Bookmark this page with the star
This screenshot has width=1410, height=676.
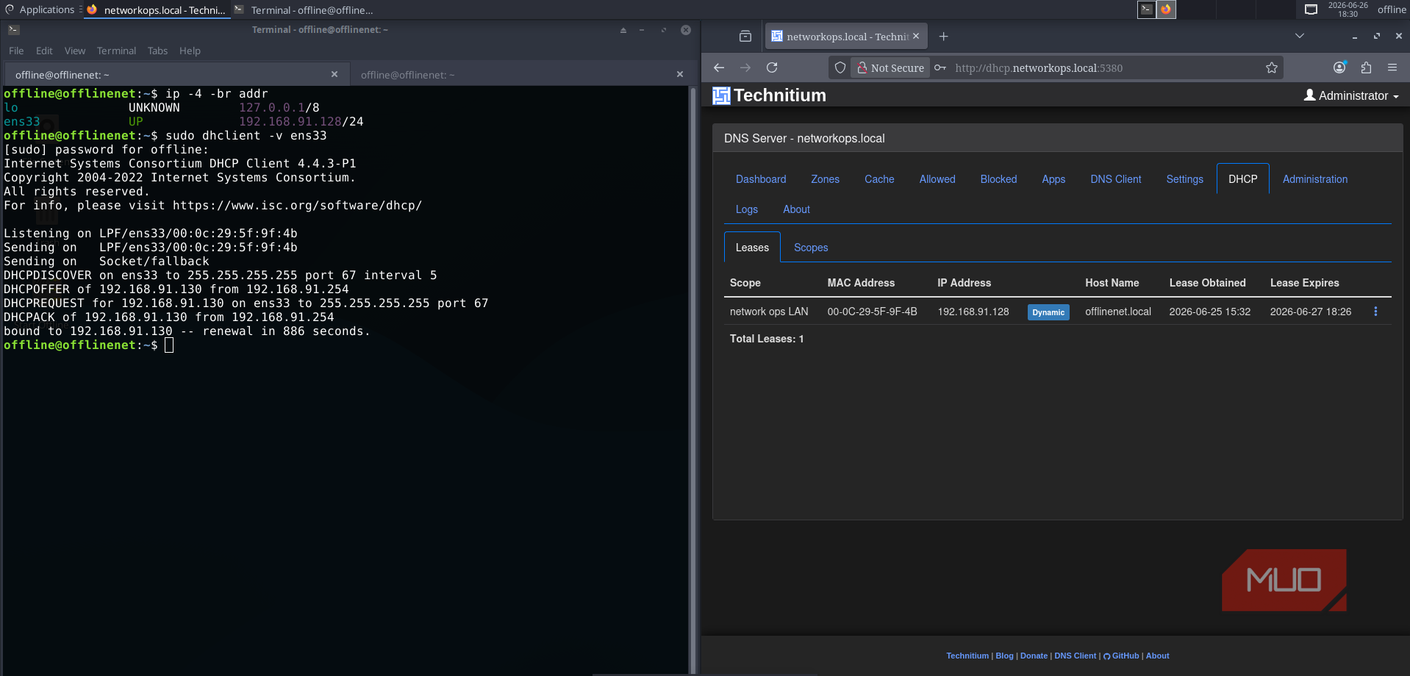click(x=1271, y=68)
